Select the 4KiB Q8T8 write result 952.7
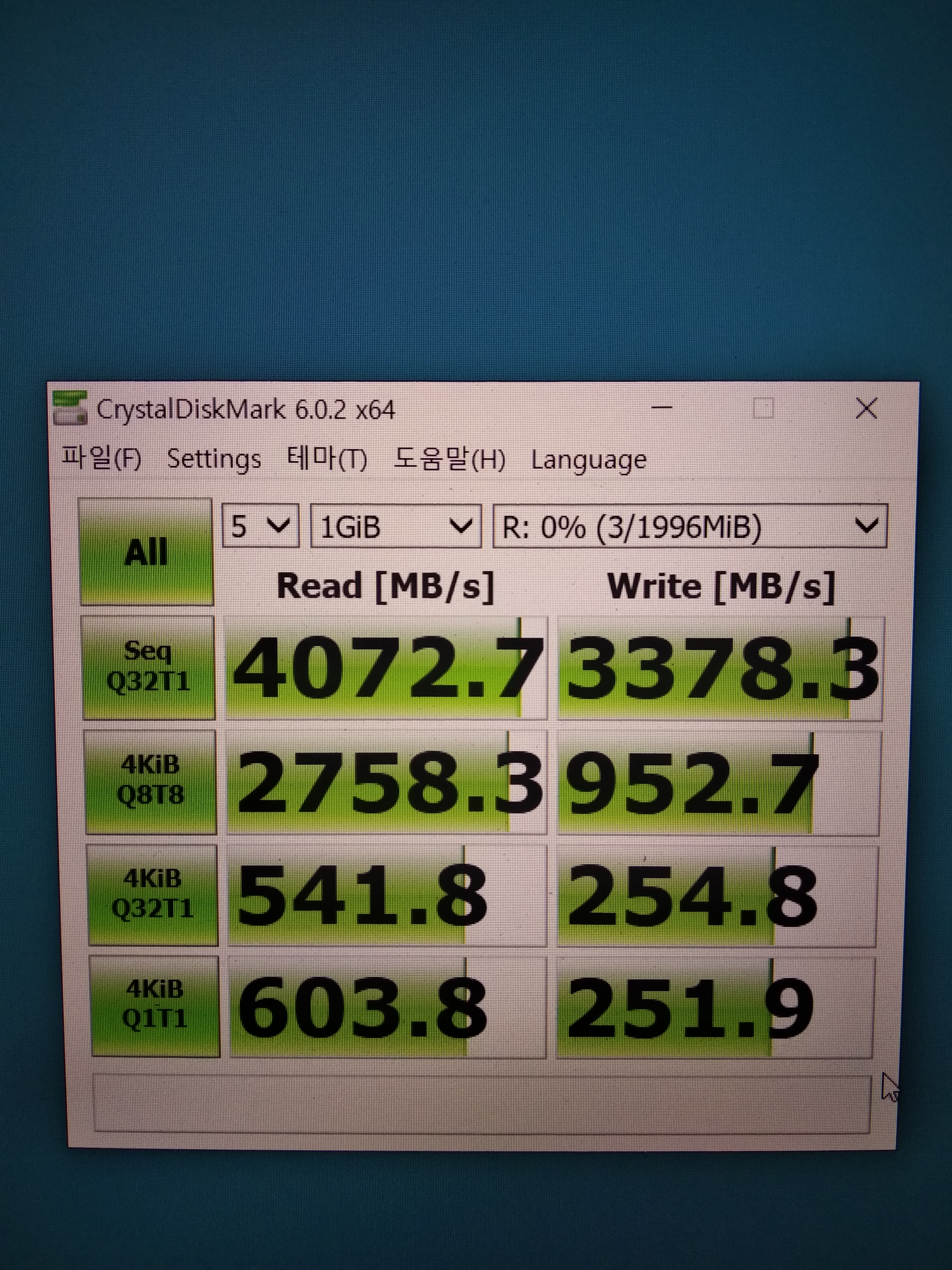This screenshot has width=952, height=1270. (x=719, y=783)
